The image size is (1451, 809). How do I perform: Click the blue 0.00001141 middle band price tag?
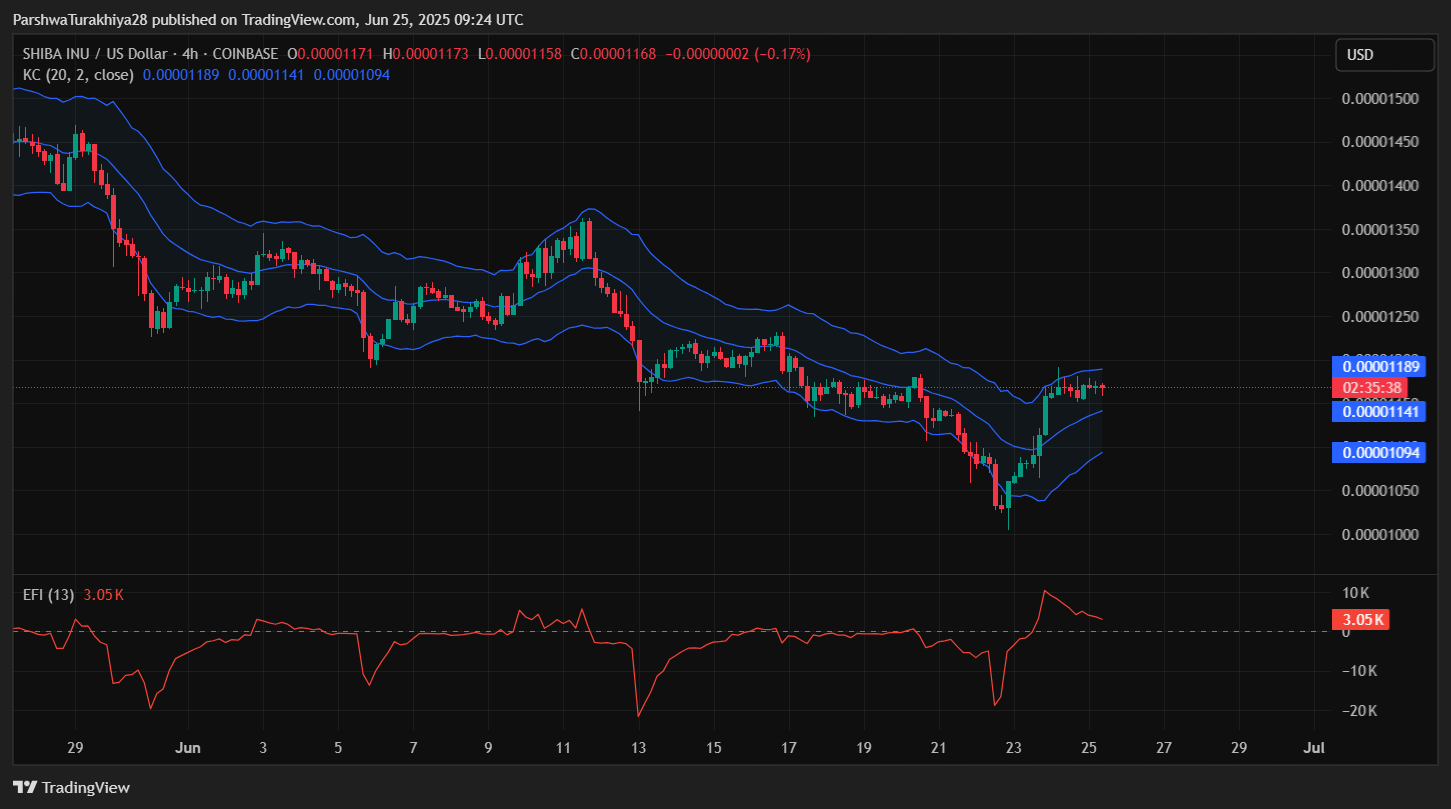coord(1380,411)
